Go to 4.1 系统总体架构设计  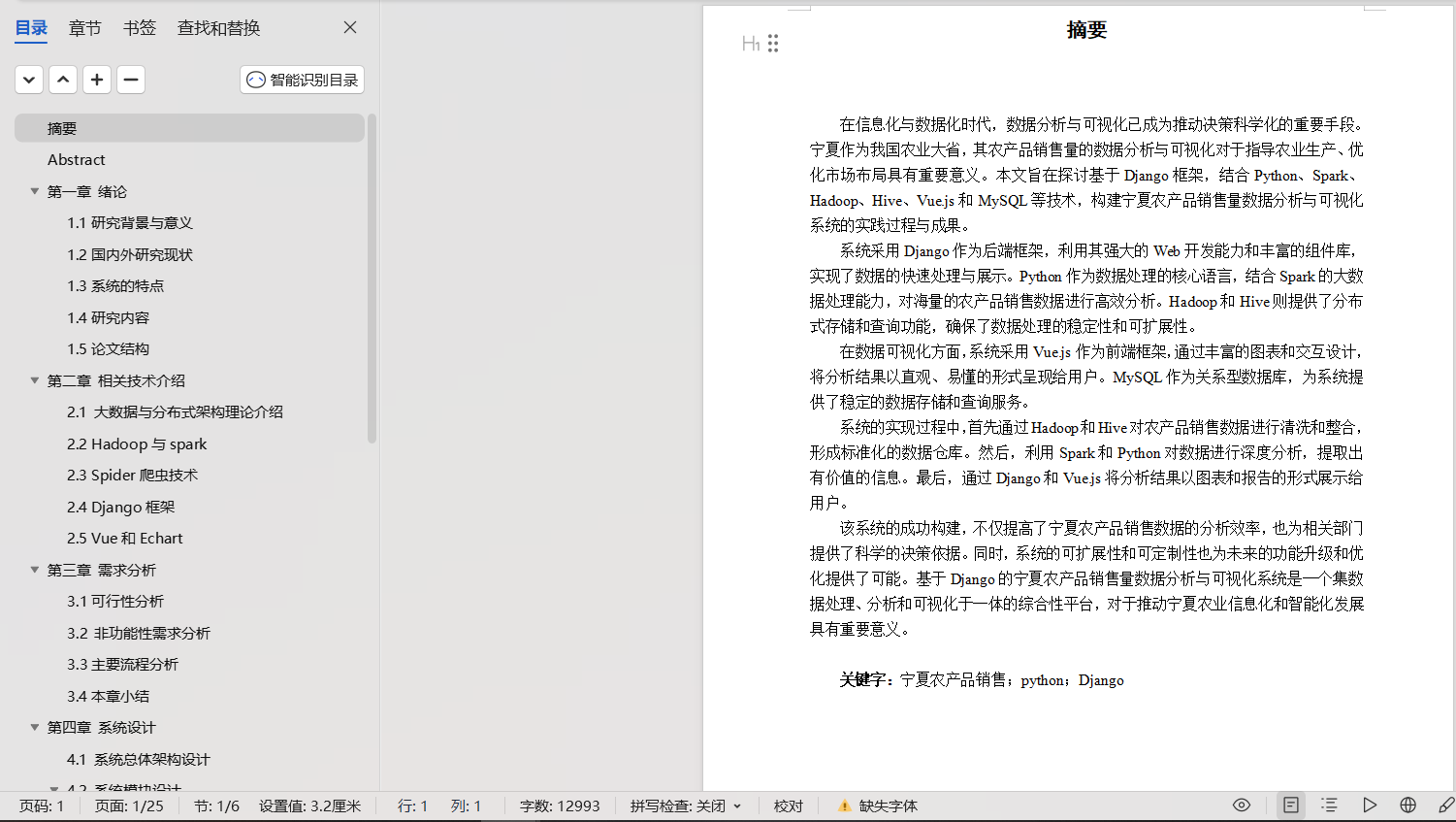pyautogui.click(x=138, y=759)
